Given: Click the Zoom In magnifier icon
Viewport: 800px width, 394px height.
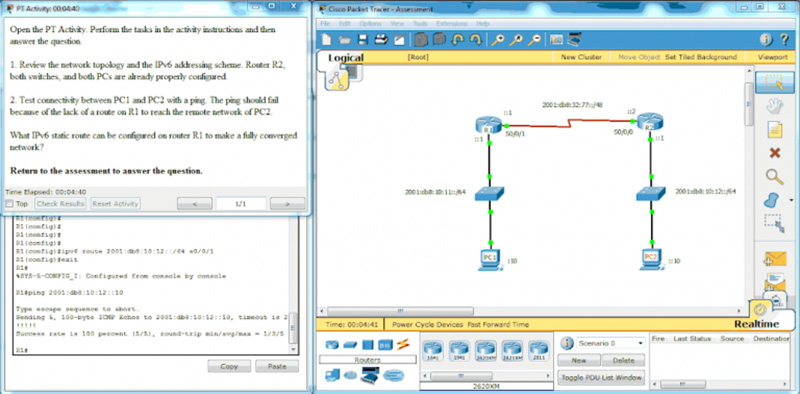Looking at the screenshot, I should (497, 40).
